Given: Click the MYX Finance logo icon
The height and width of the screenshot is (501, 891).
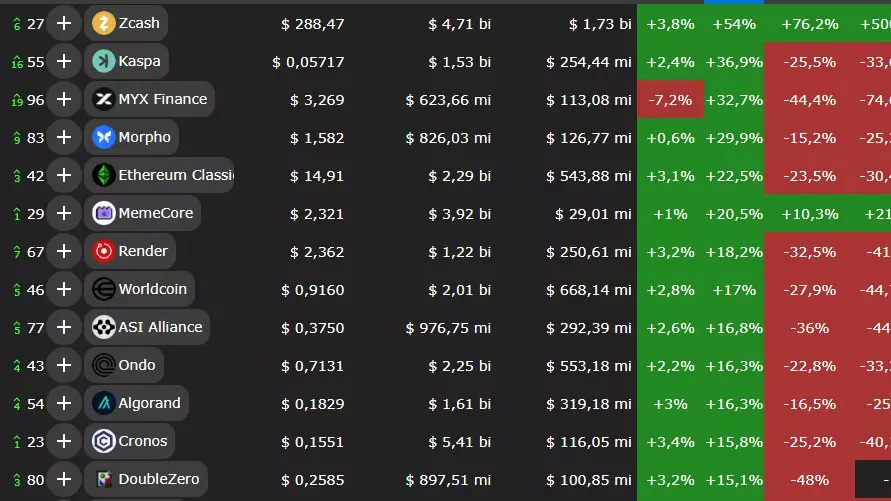Looking at the screenshot, I should pos(103,99).
